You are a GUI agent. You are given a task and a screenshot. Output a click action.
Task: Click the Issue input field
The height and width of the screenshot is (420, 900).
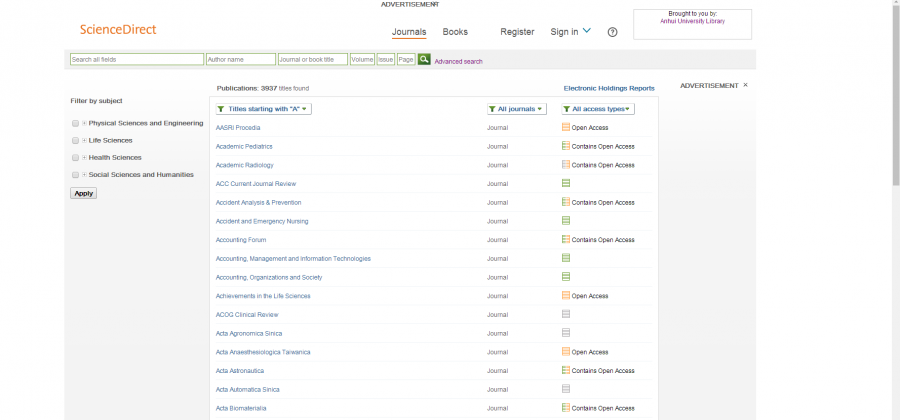click(x=386, y=59)
